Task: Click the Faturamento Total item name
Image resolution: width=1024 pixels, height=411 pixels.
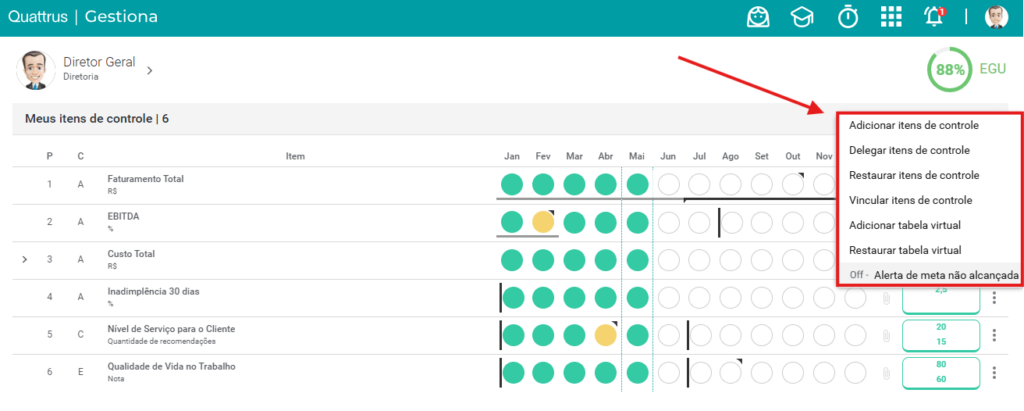Action: (146, 178)
